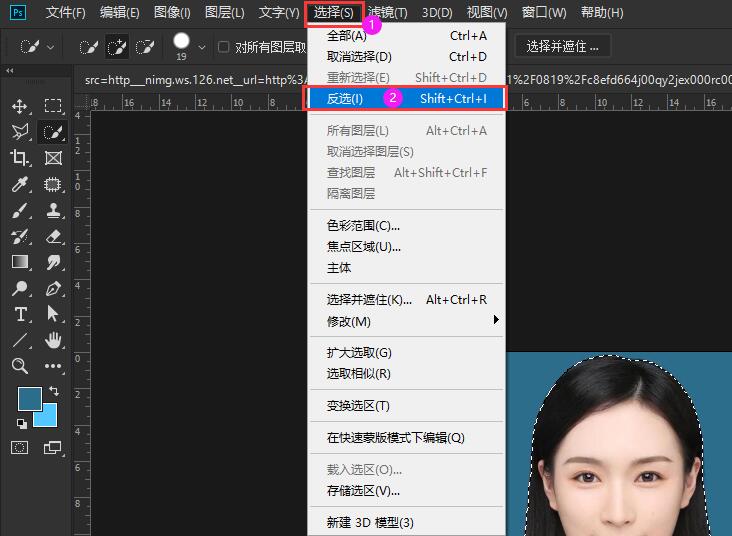Screen dimensions: 732x536
Task: Select the Eraser tool
Action: point(53,237)
